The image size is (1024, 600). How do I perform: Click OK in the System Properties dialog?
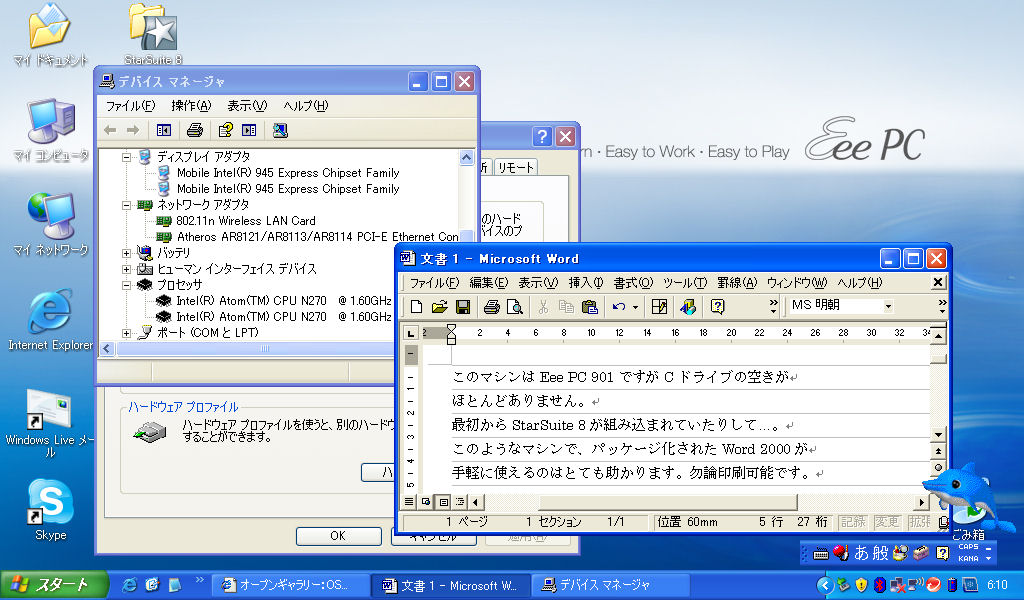[338, 536]
